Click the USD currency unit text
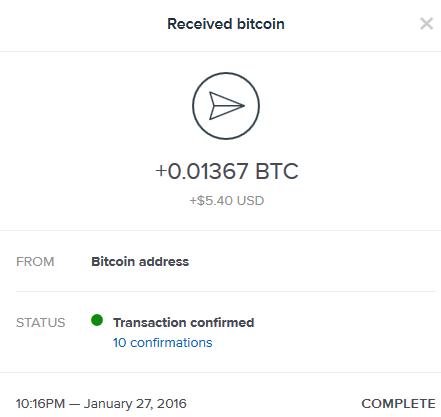441x417 pixels. click(x=250, y=201)
